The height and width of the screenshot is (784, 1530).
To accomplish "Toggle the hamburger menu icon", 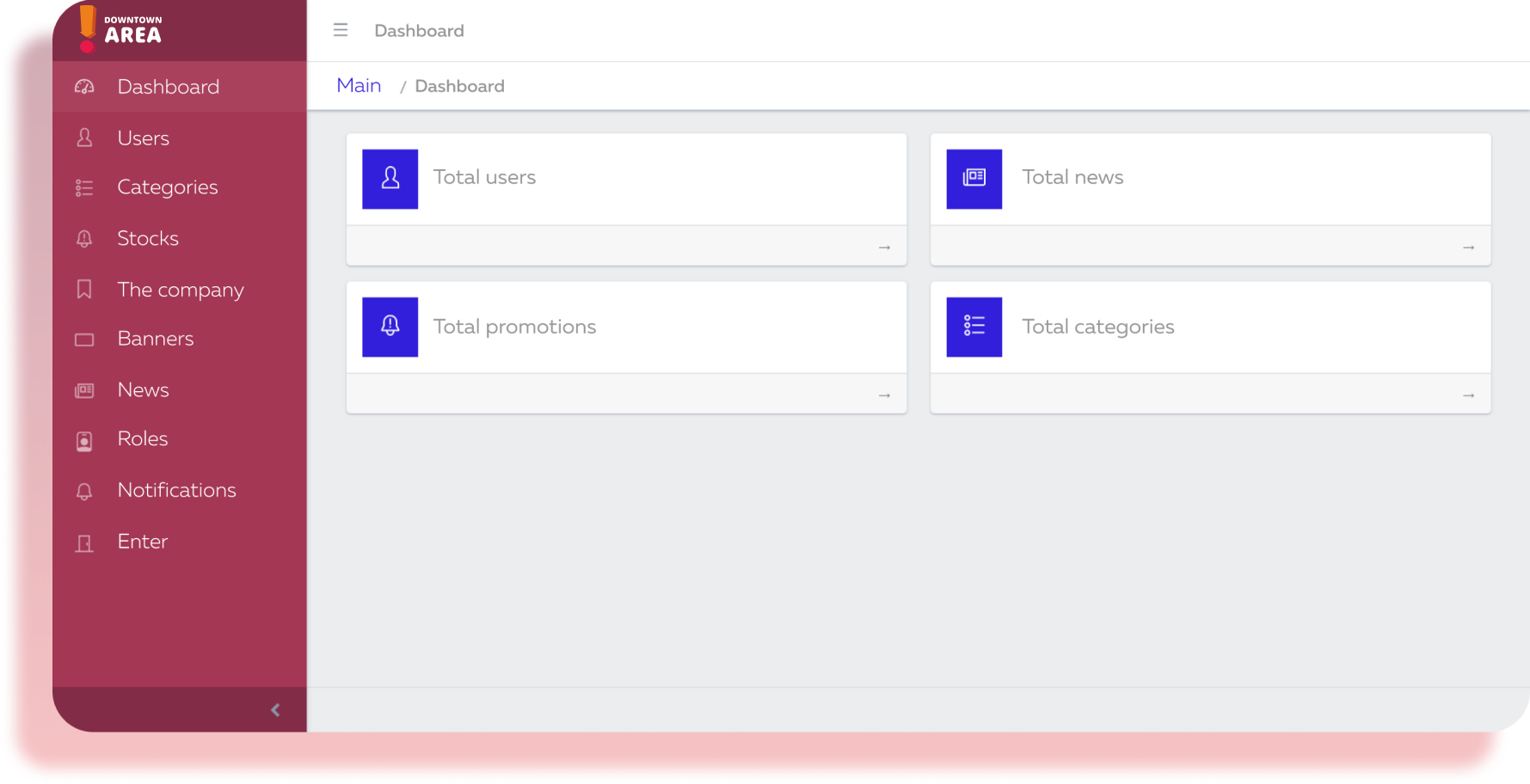I will click(x=341, y=30).
